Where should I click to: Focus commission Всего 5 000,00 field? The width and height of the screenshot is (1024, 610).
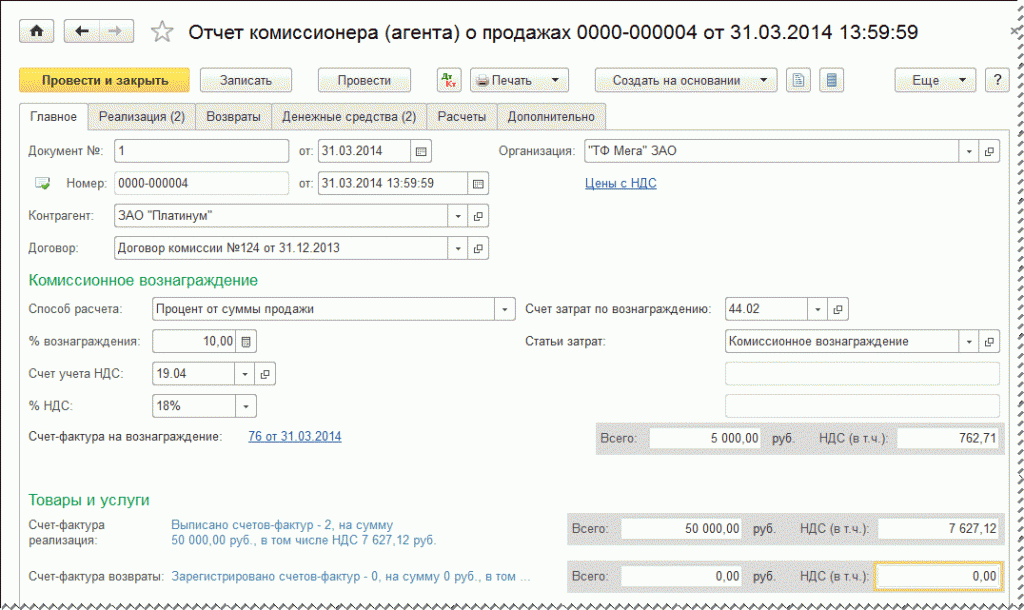pyautogui.click(x=705, y=438)
